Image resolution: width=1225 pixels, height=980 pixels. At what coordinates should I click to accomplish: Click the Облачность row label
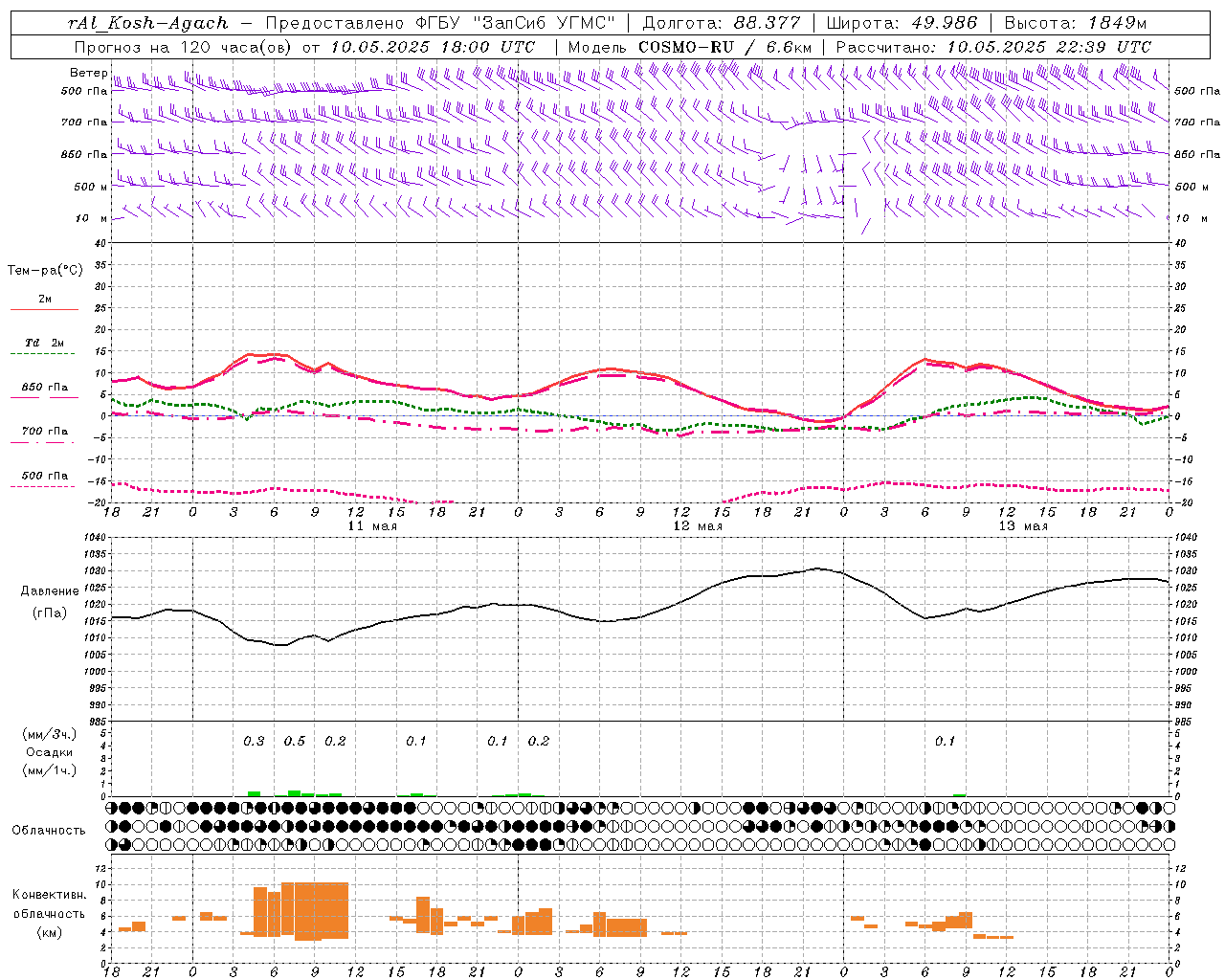click(49, 831)
